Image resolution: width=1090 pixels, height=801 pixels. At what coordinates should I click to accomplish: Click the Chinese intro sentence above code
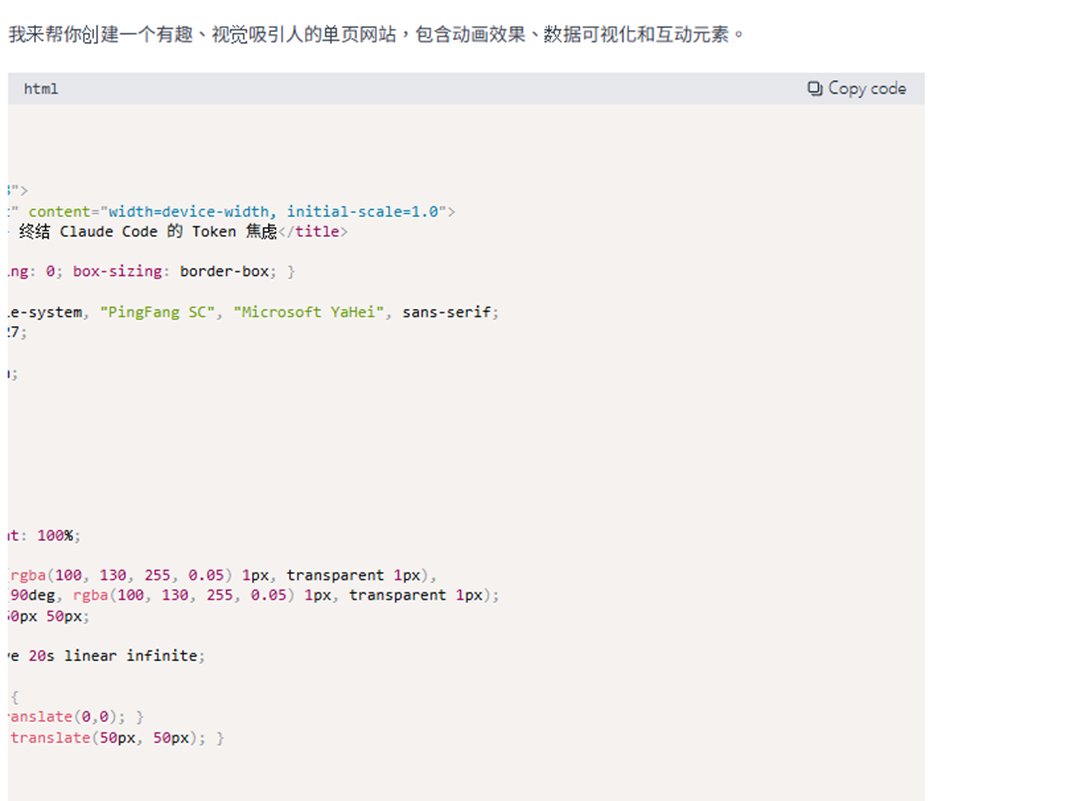pyautogui.click(x=376, y=34)
